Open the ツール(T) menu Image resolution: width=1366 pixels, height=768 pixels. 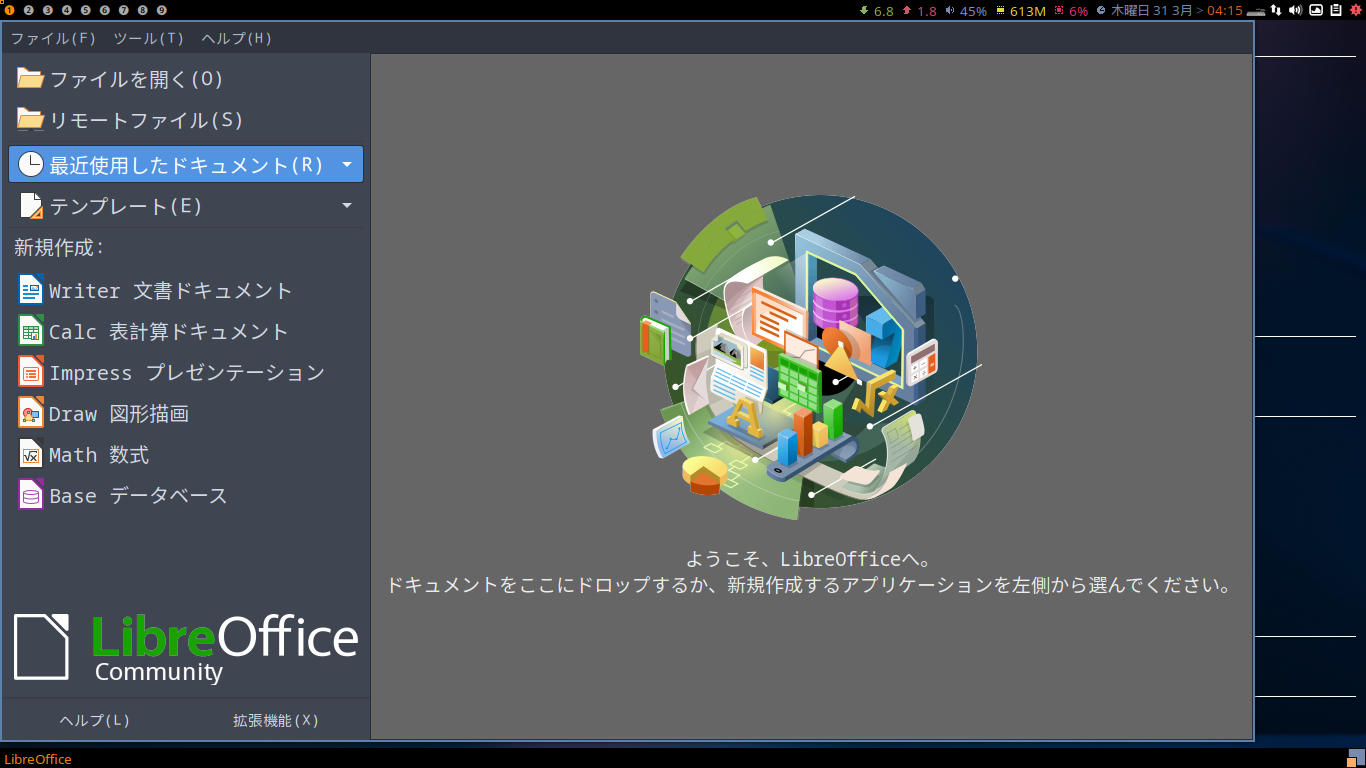pyautogui.click(x=149, y=39)
